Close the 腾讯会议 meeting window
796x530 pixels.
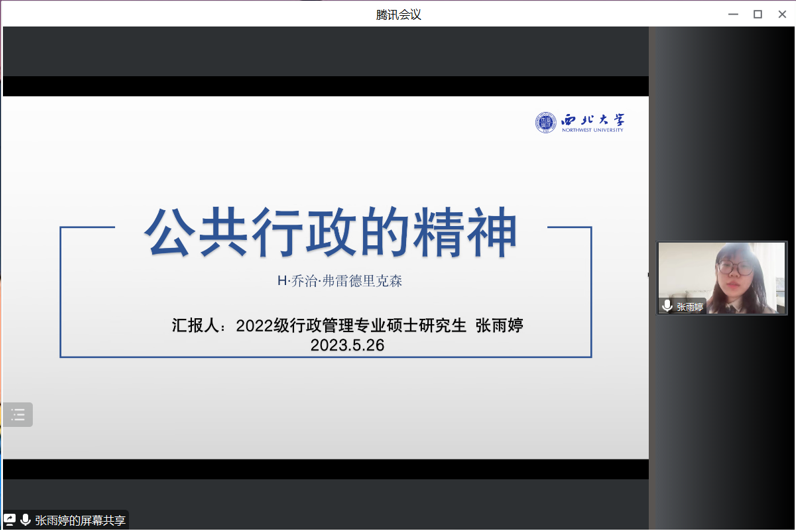781,14
